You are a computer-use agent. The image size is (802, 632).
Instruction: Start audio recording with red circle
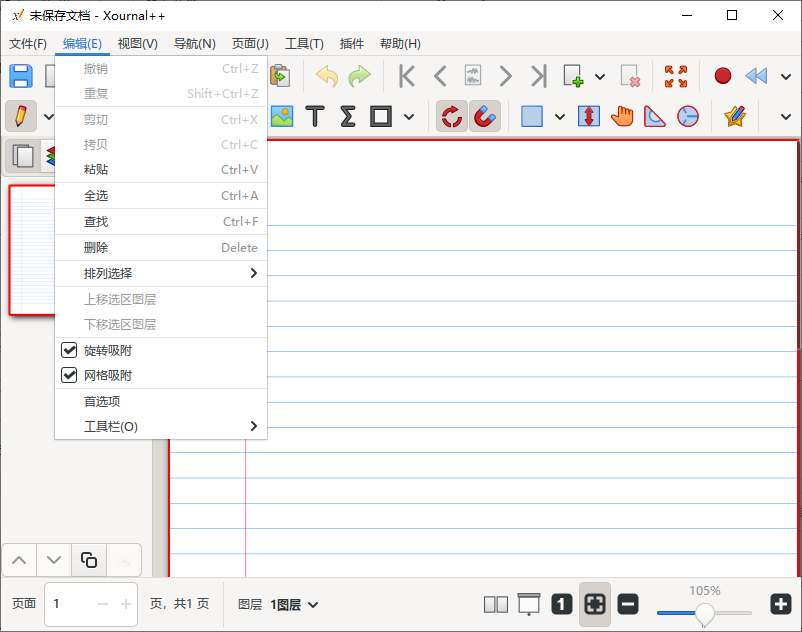point(723,76)
